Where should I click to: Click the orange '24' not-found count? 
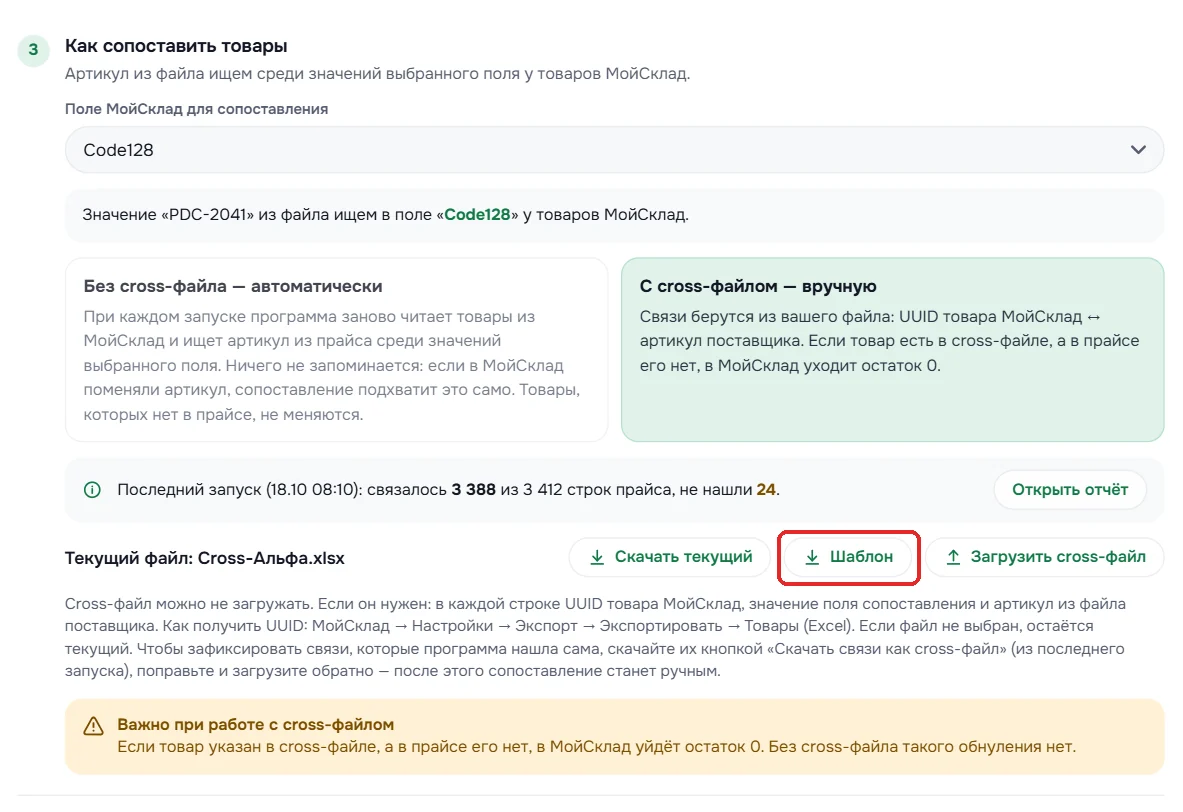tap(766, 490)
